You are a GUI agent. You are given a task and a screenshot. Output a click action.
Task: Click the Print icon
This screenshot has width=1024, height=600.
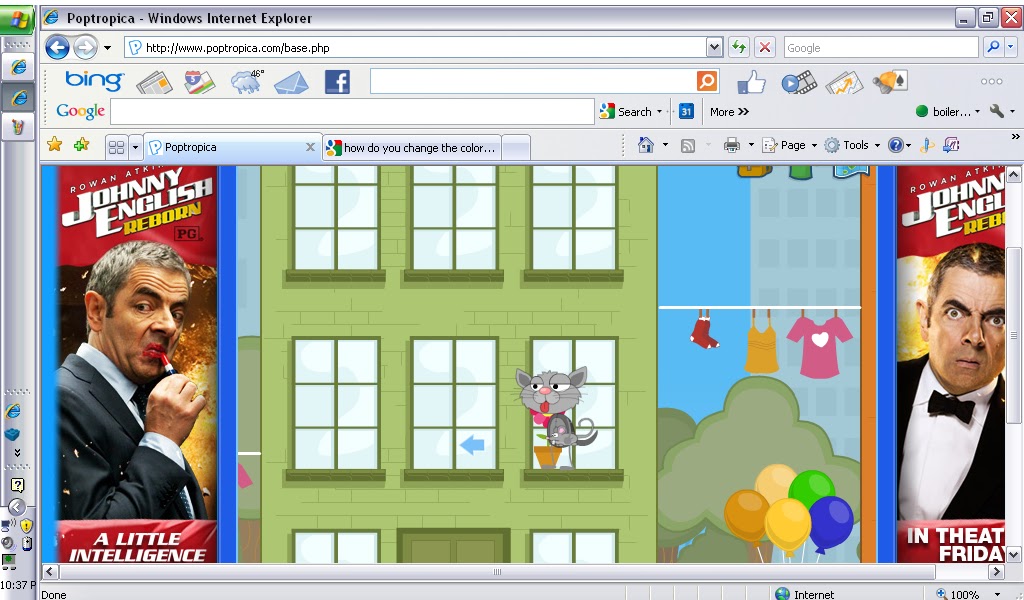pyautogui.click(x=731, y=145)
